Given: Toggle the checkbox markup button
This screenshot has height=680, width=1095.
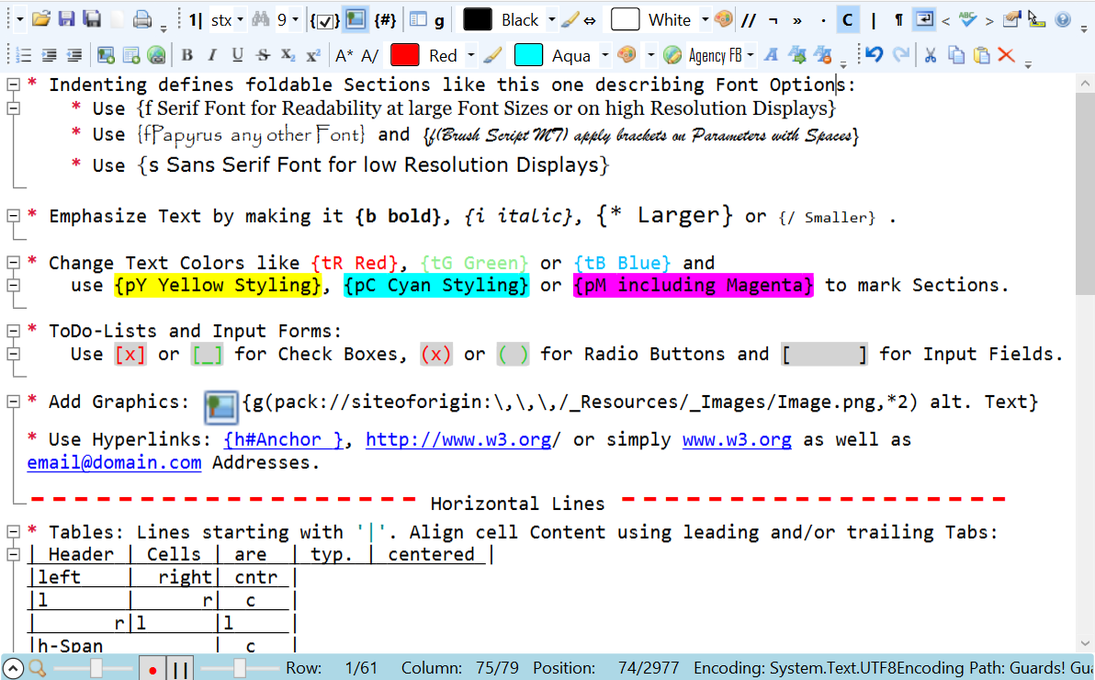Looking at the screenshot, I should click(324, 20).
